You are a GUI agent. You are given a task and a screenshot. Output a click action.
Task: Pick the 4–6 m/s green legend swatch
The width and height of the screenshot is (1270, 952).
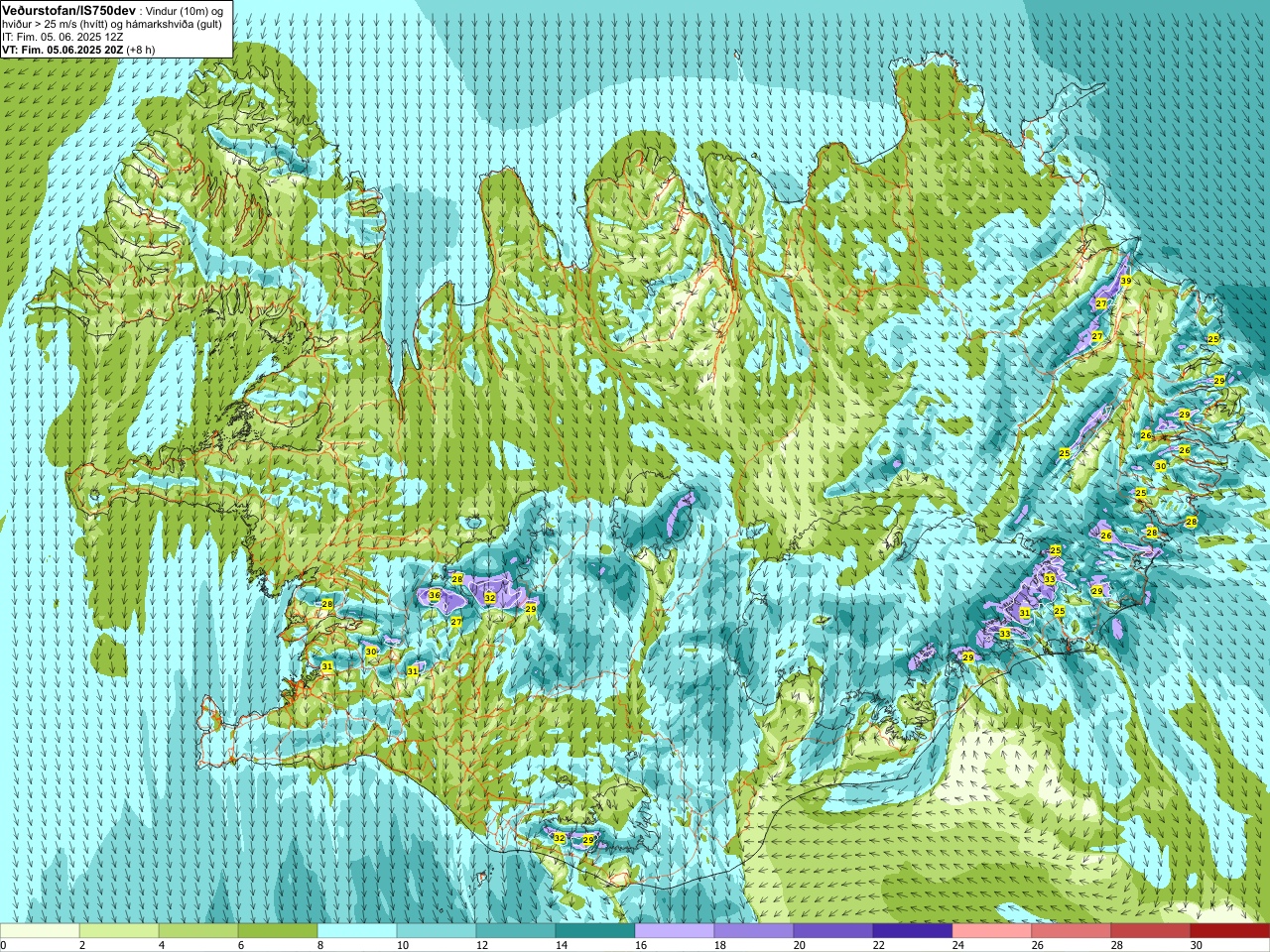click(198, 931)
